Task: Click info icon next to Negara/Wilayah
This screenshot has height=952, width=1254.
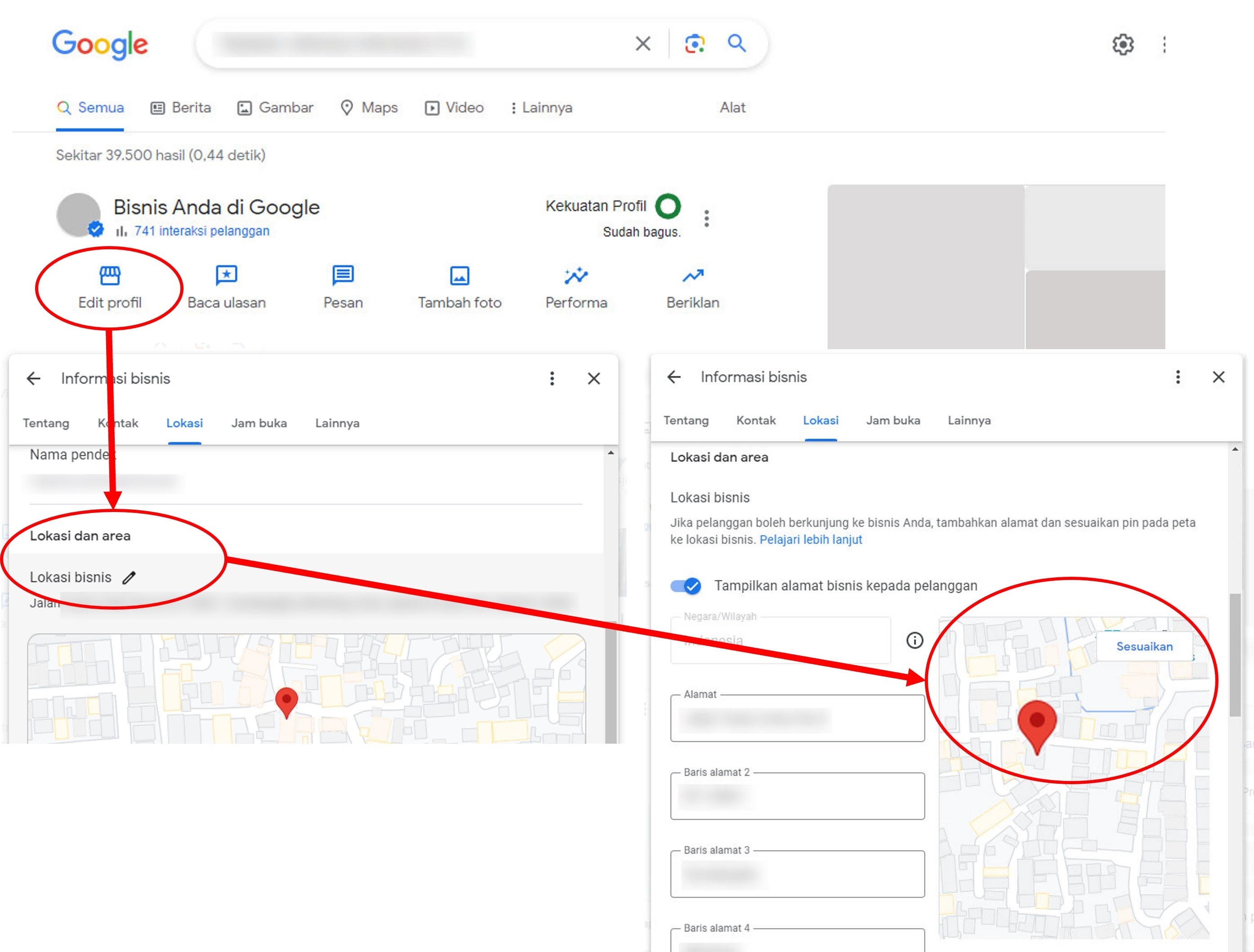Action: [914, 640]
